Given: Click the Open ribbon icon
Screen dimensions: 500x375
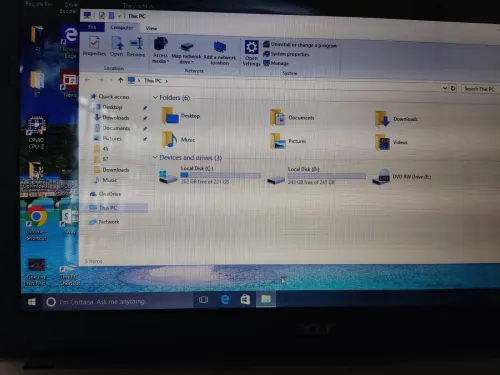Looking at the screenshot, I should [117, 47].
